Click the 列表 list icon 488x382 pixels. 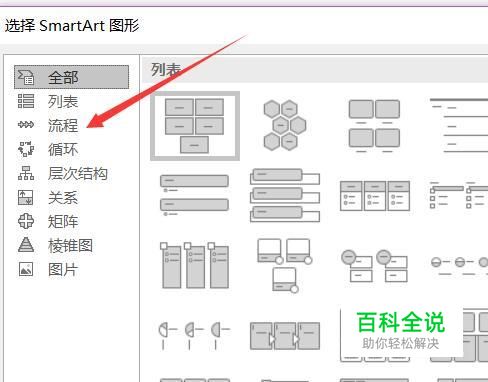(x=26, y=101)
